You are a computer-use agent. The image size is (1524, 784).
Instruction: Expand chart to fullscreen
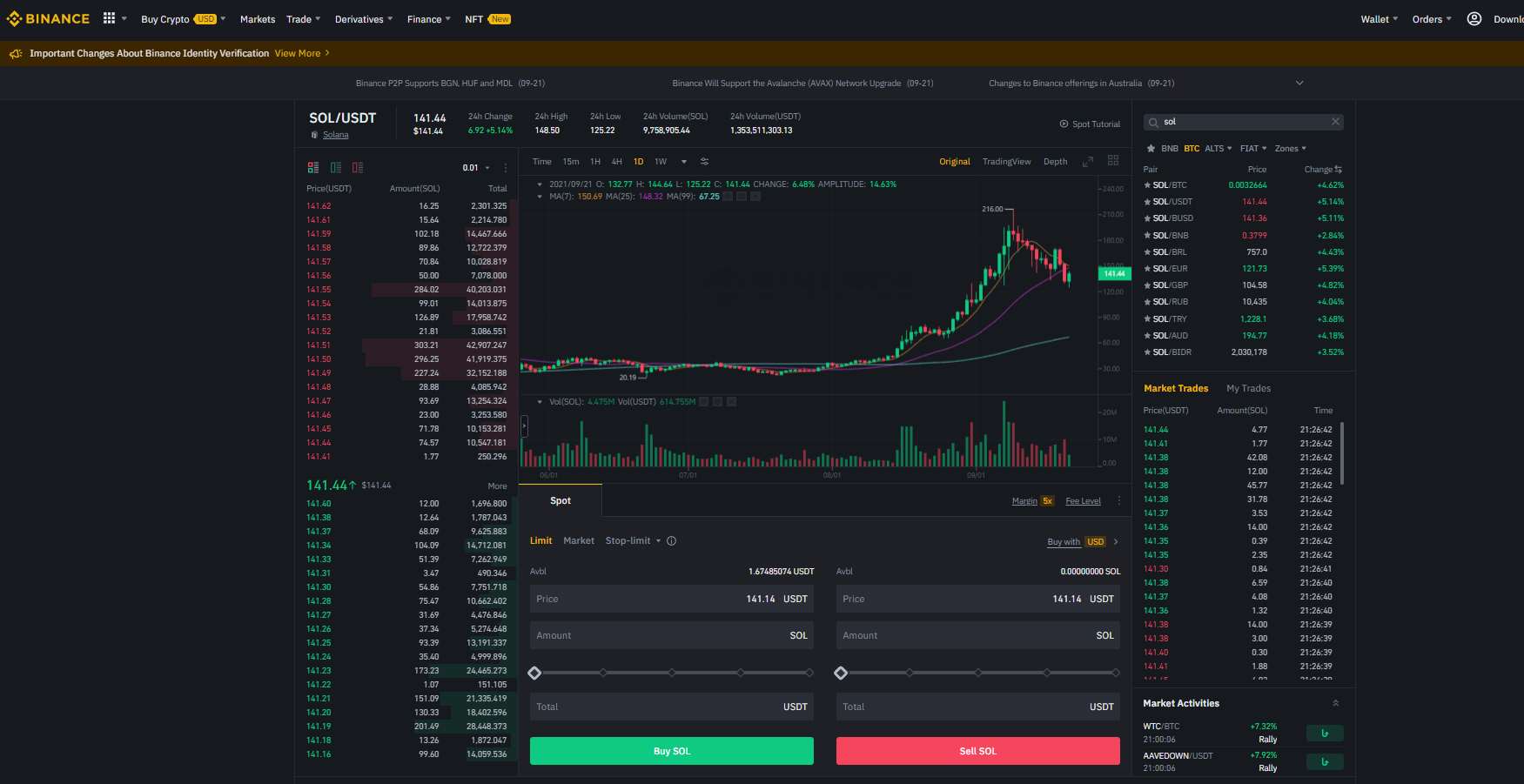(x=1087, y=162)
